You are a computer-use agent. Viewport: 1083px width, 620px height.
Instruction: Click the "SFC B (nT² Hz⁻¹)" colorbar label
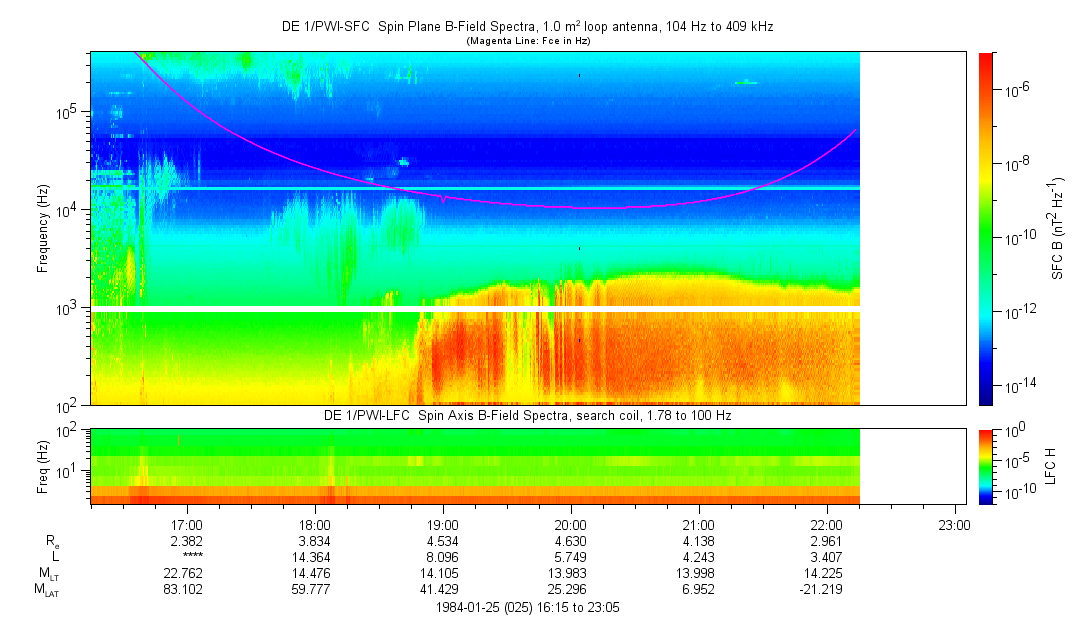(1058, 228)
